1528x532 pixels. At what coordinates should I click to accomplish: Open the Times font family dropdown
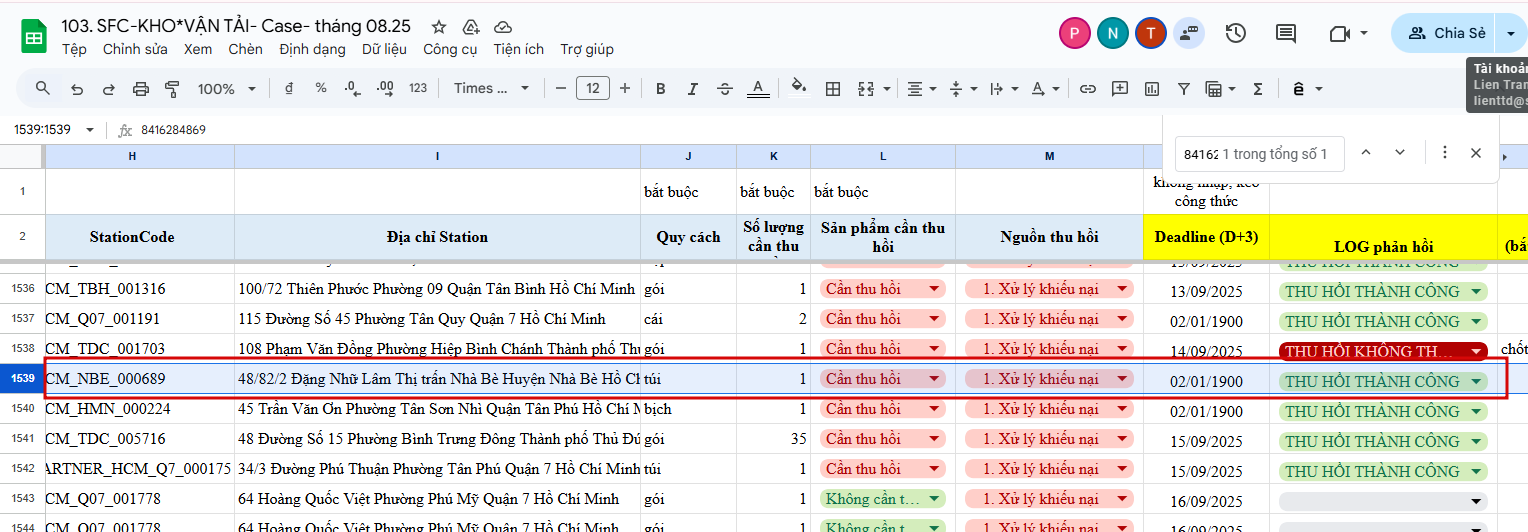[492, 88]
